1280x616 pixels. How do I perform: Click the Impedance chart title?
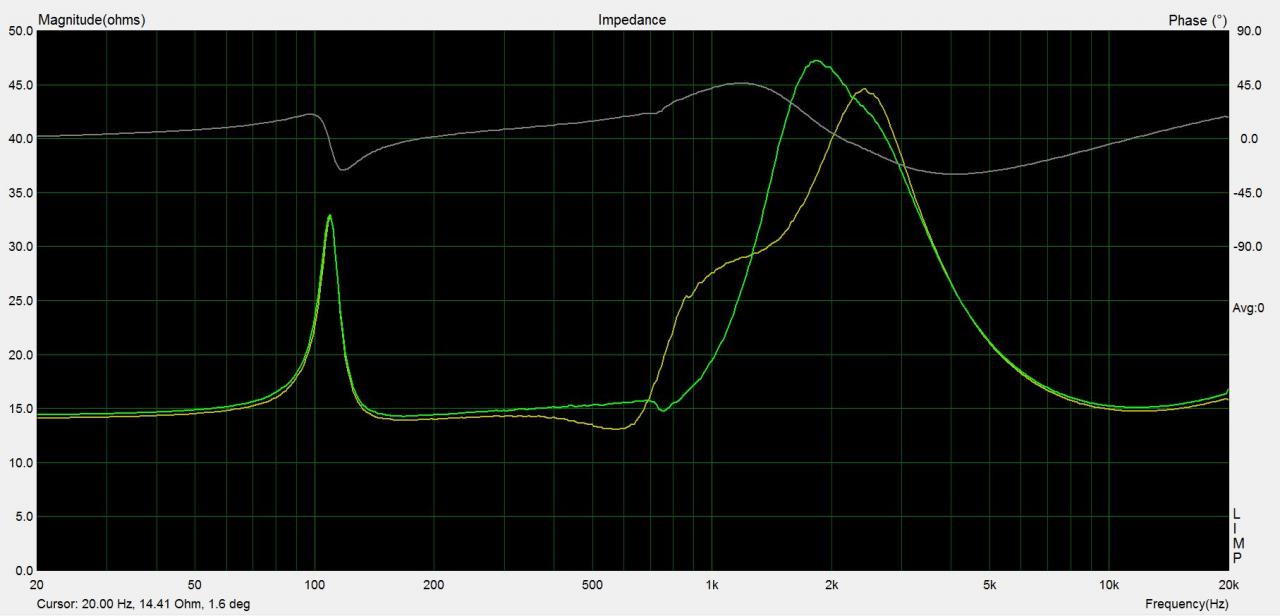coord(632,20)
